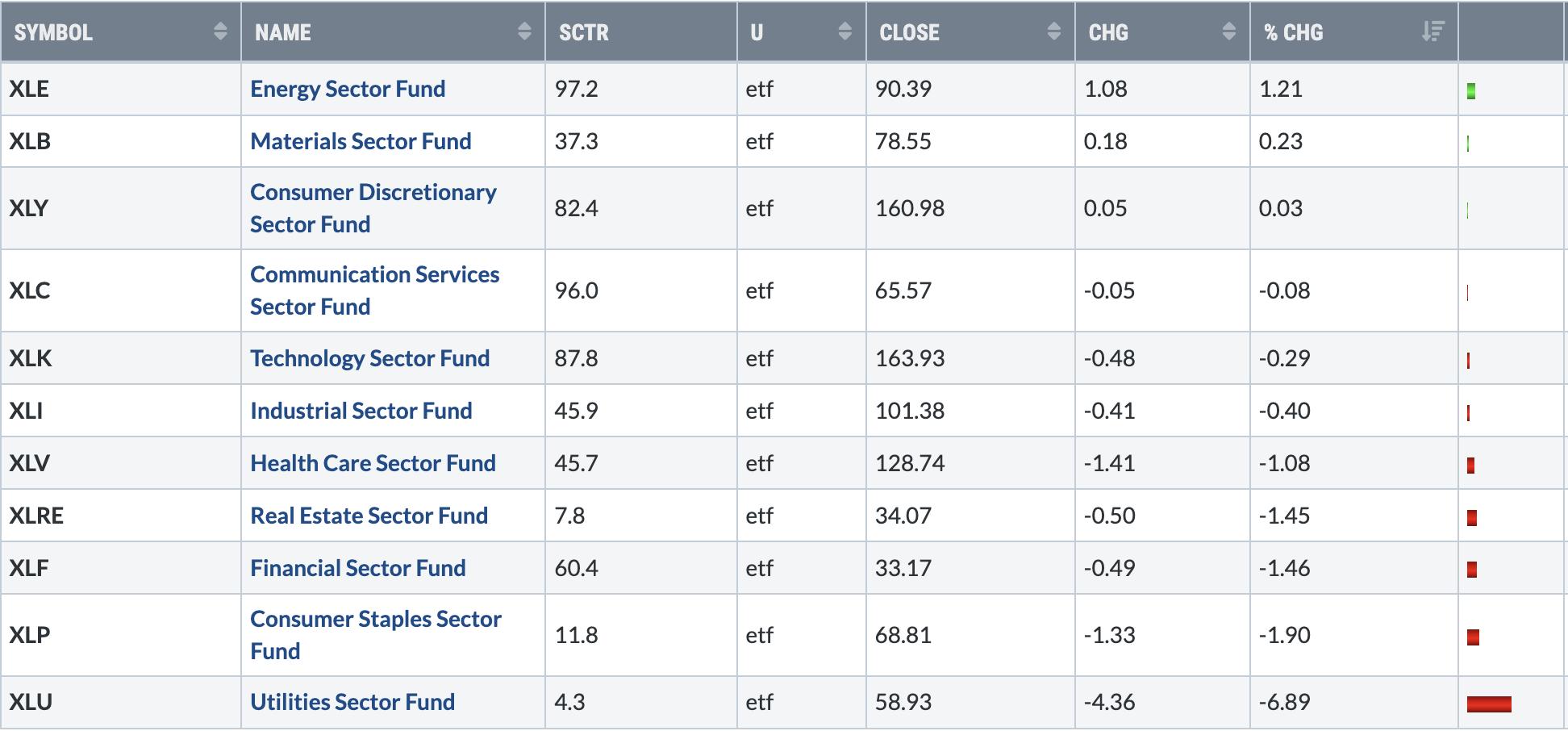
Task: Open Energy Sector Fund link
Action: point(348,89)
